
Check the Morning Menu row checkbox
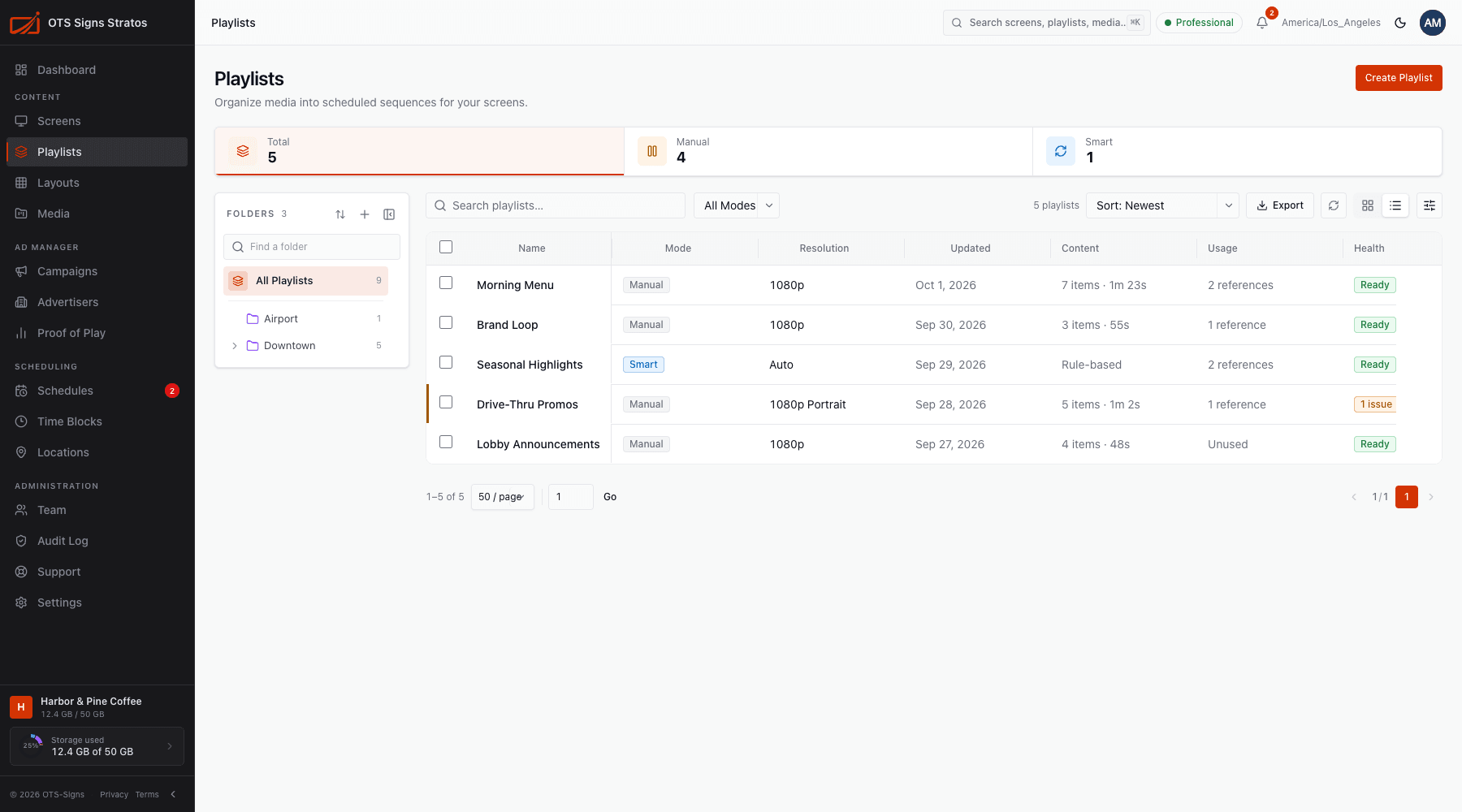point(446,283)
